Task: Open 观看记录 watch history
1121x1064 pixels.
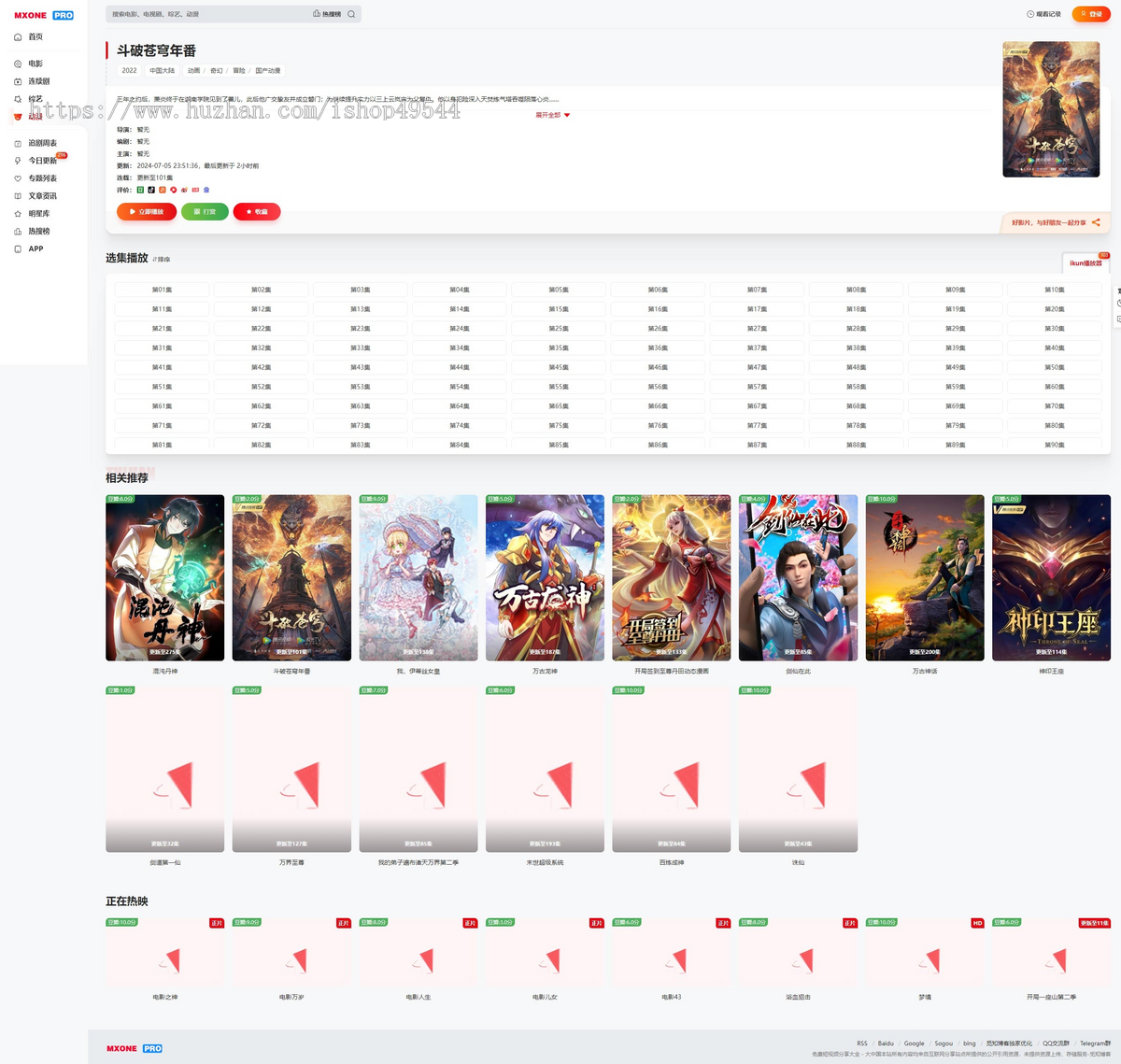Action: click(x=1043, y=14)
